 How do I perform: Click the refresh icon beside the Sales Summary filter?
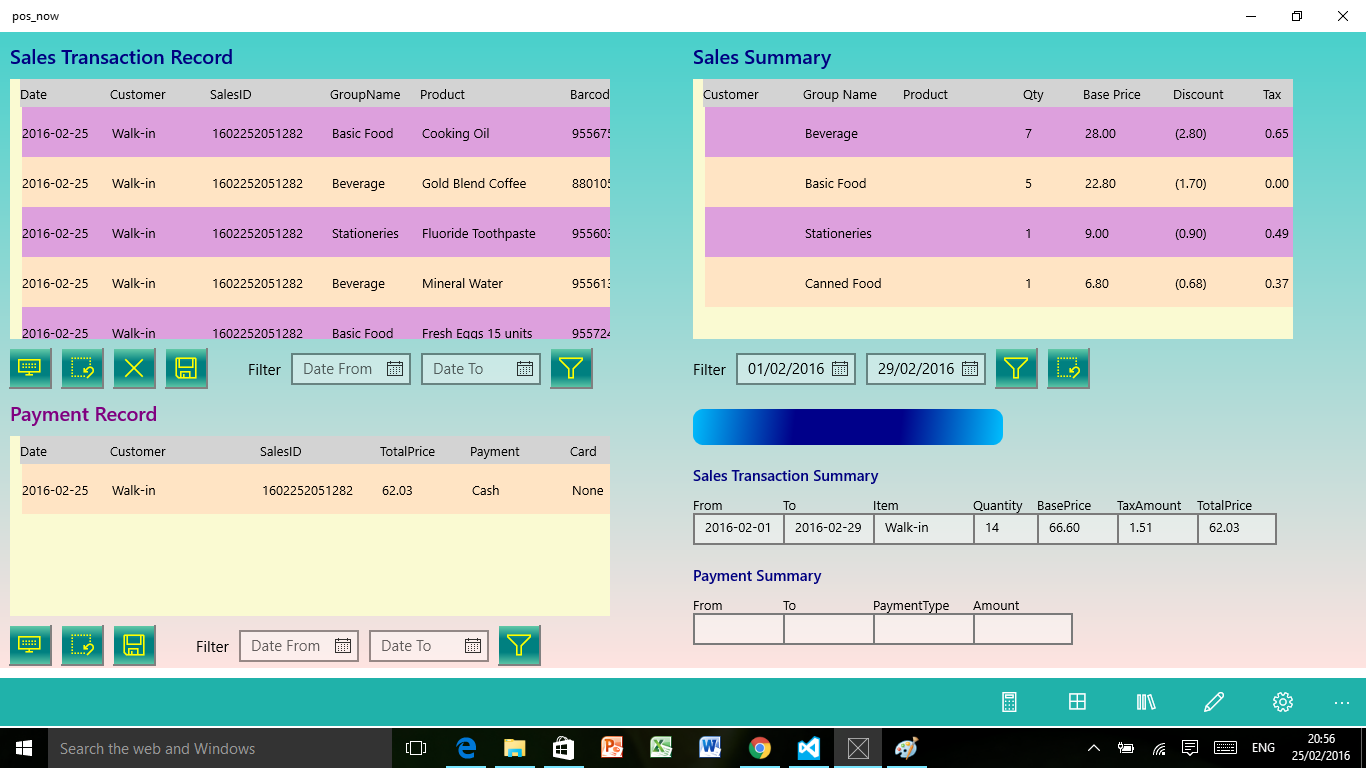(1068, 368)
